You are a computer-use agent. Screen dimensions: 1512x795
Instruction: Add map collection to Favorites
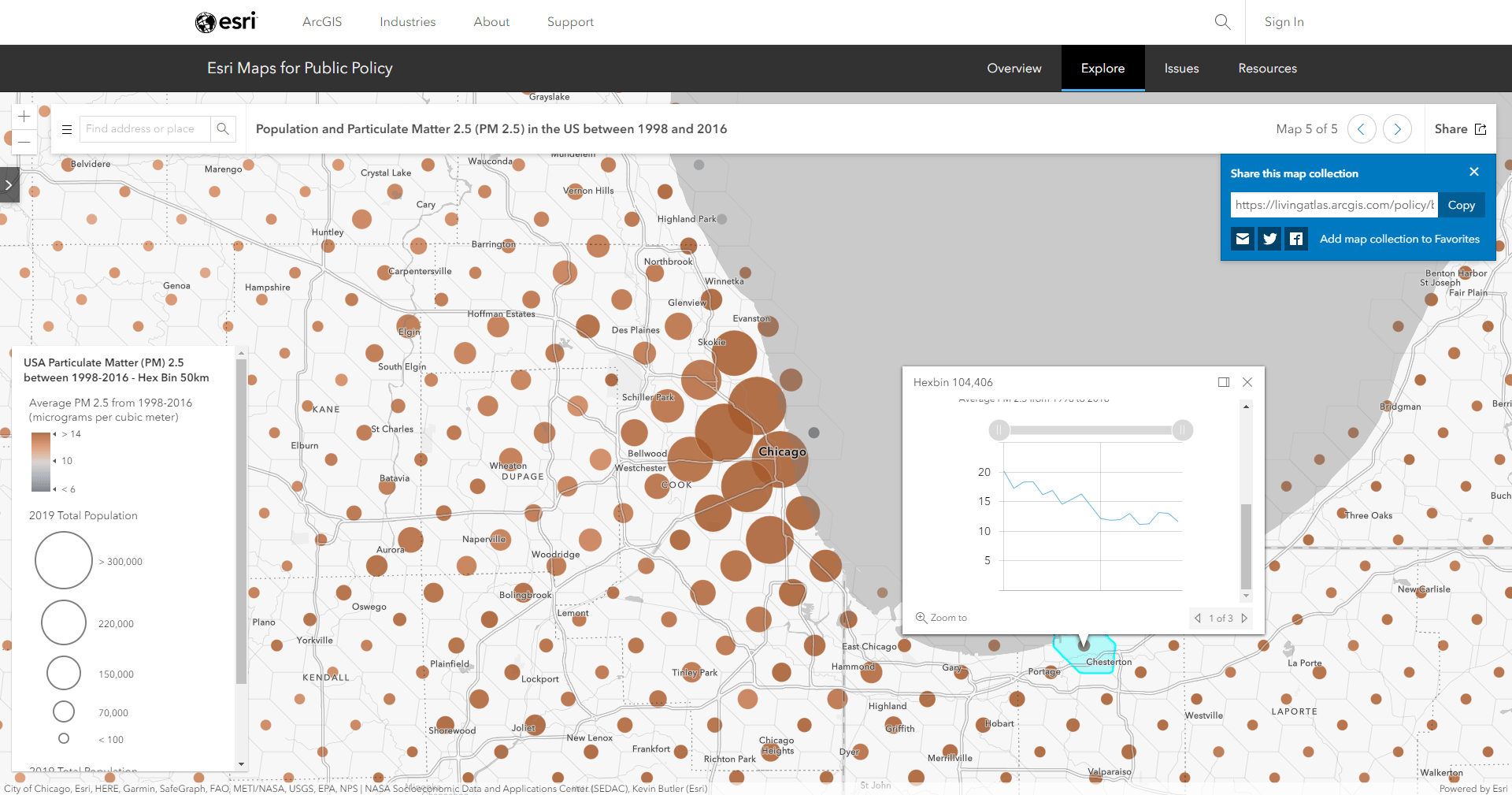pyautogui.click(x=1400, y=239)
